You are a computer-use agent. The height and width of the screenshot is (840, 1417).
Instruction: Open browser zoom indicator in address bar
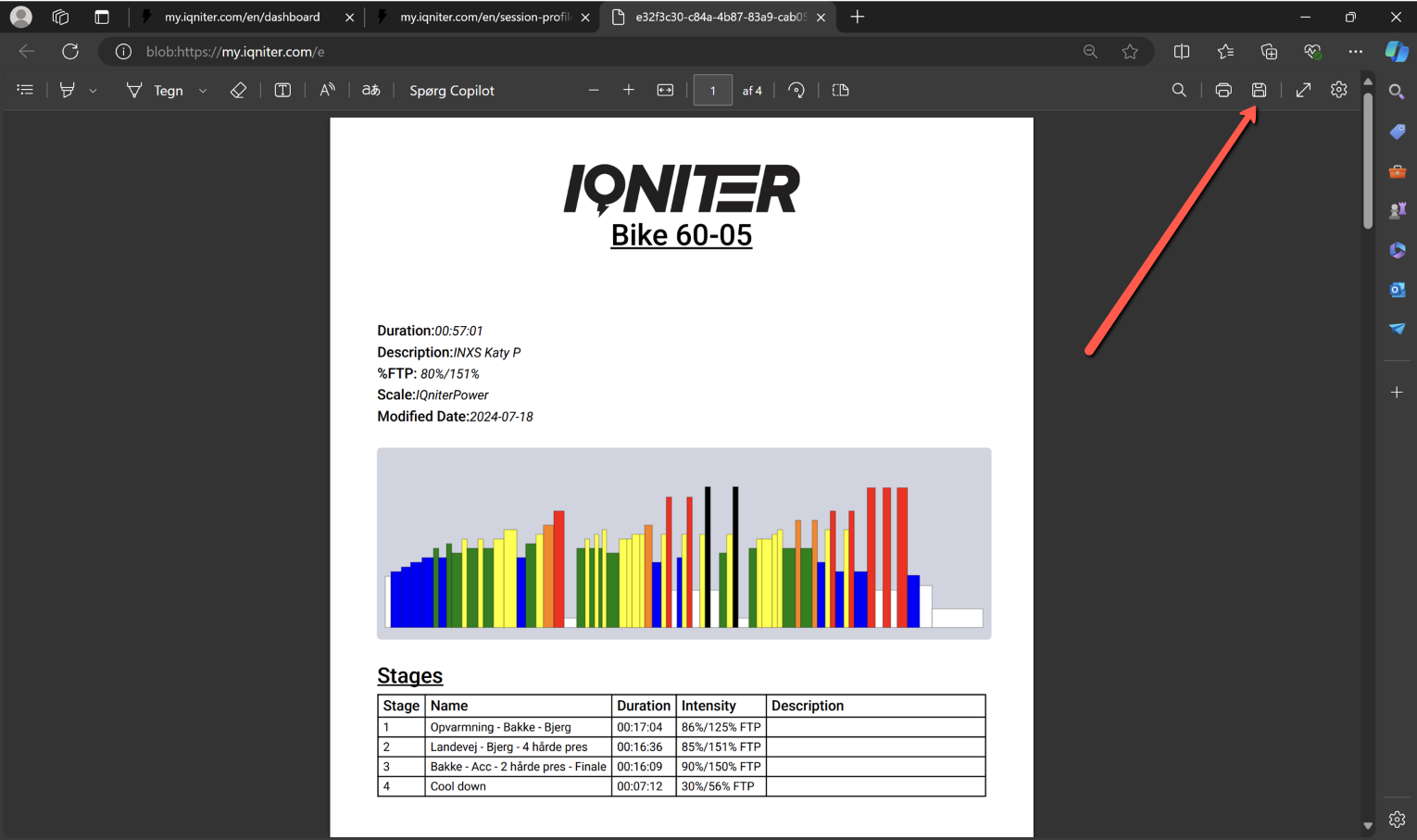pos(1090,52)
